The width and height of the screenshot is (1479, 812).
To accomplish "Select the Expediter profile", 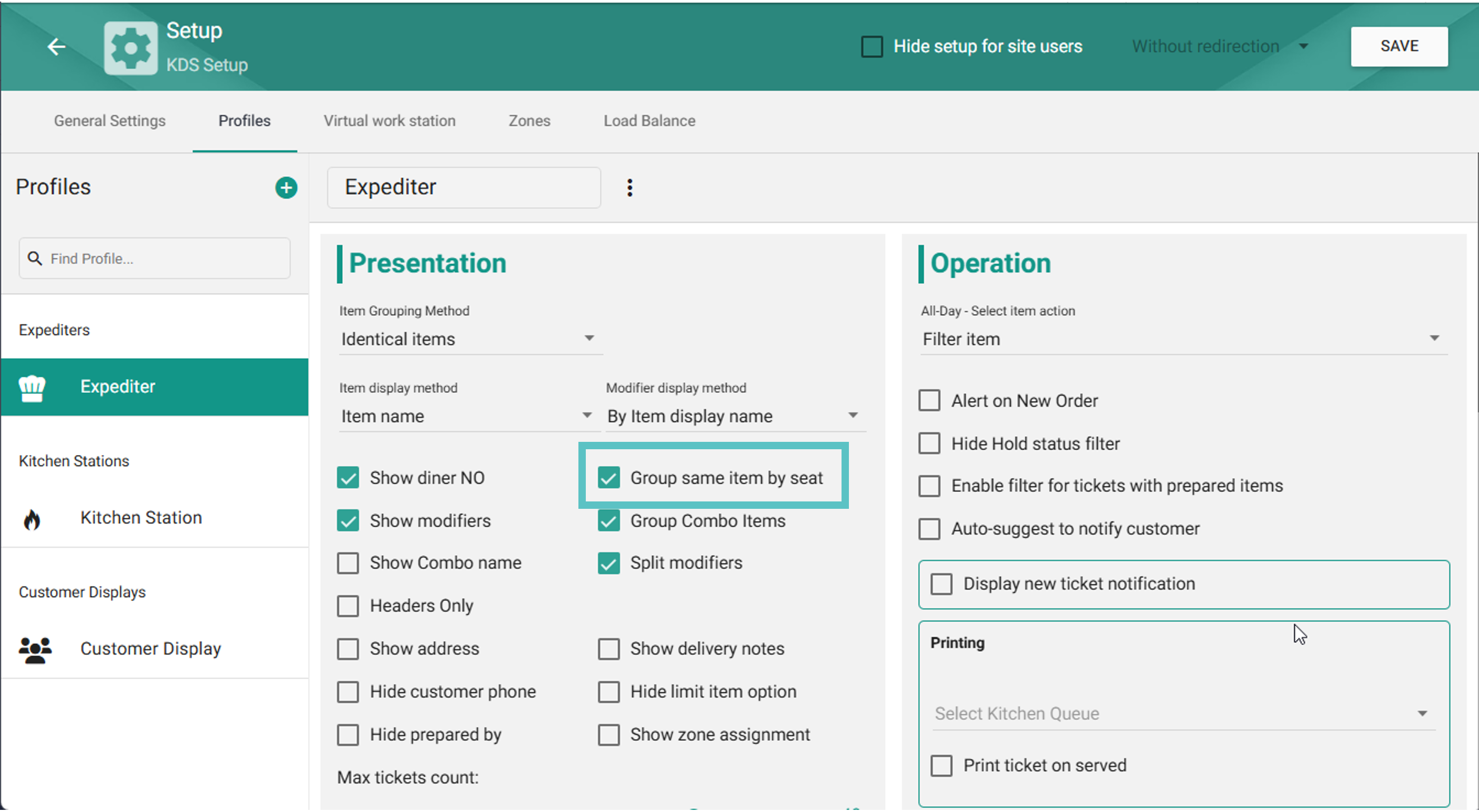I will pyautogui.click(x=154, y=388).
